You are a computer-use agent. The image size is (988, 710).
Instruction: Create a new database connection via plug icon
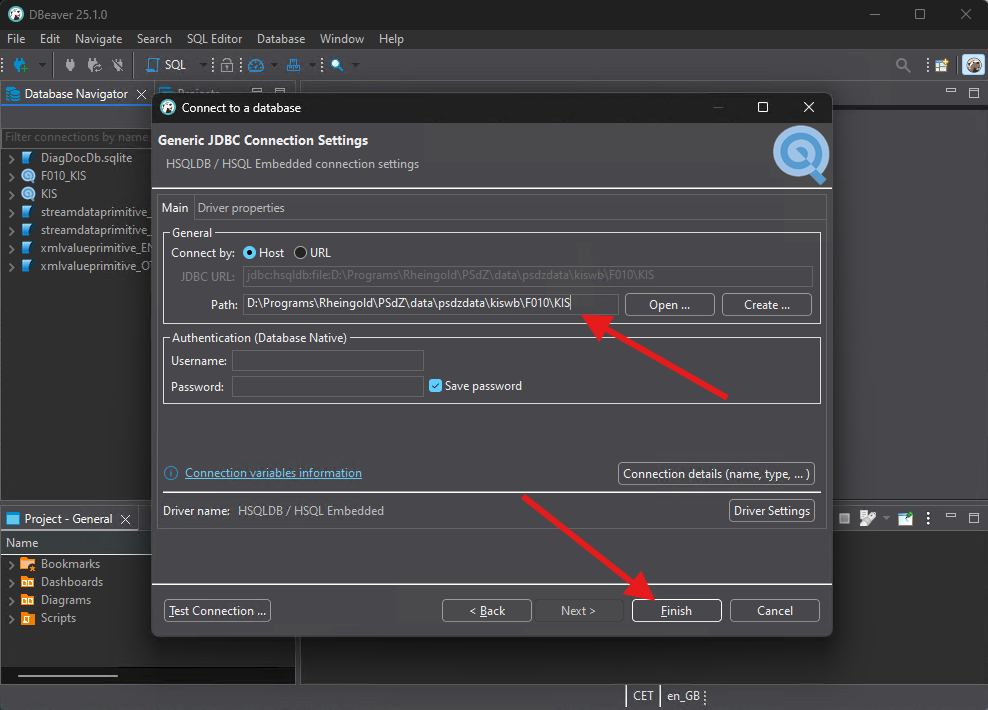[20, 64]
